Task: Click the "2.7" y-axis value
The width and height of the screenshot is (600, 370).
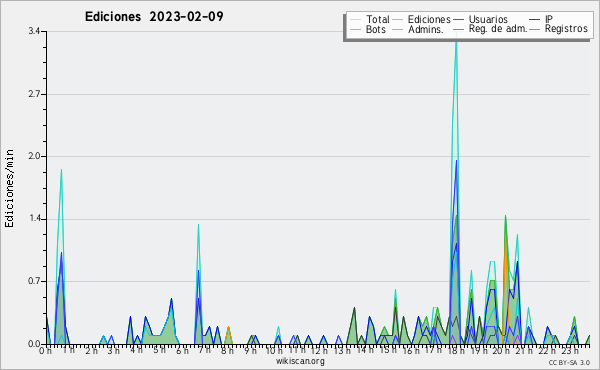Action: 34,94
